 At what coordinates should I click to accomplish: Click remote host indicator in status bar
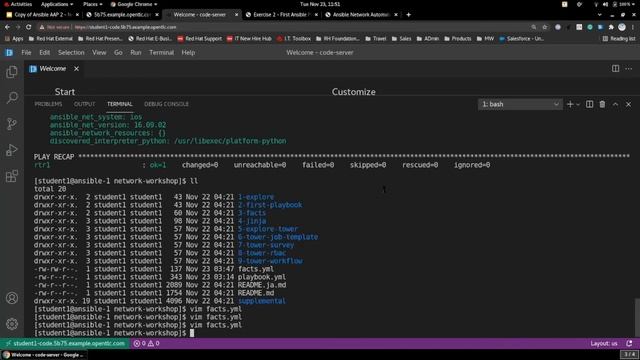(65, 344)
